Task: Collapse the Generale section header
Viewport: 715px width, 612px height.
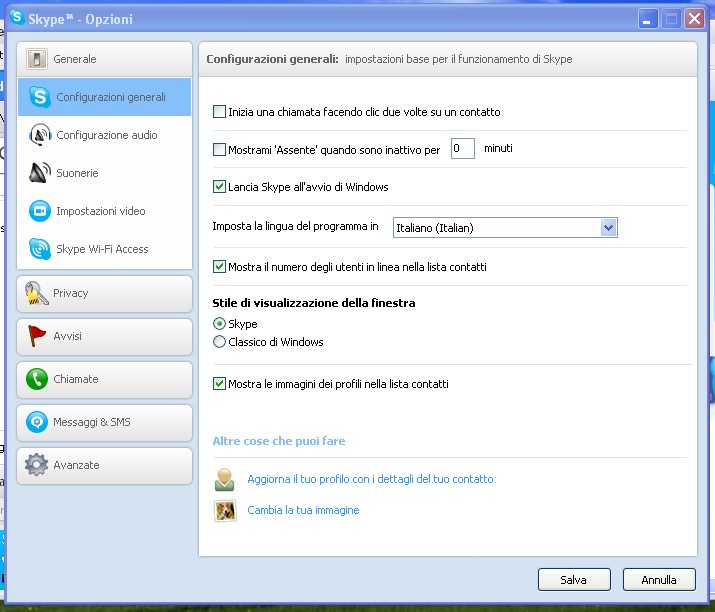Action: tap(104, 59)
